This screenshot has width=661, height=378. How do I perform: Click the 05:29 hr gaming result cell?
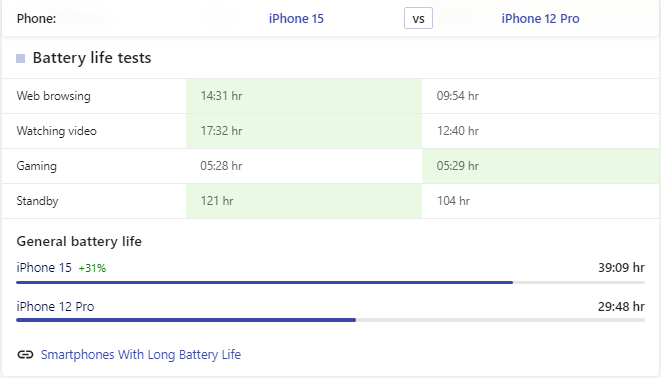pos(541,166)
